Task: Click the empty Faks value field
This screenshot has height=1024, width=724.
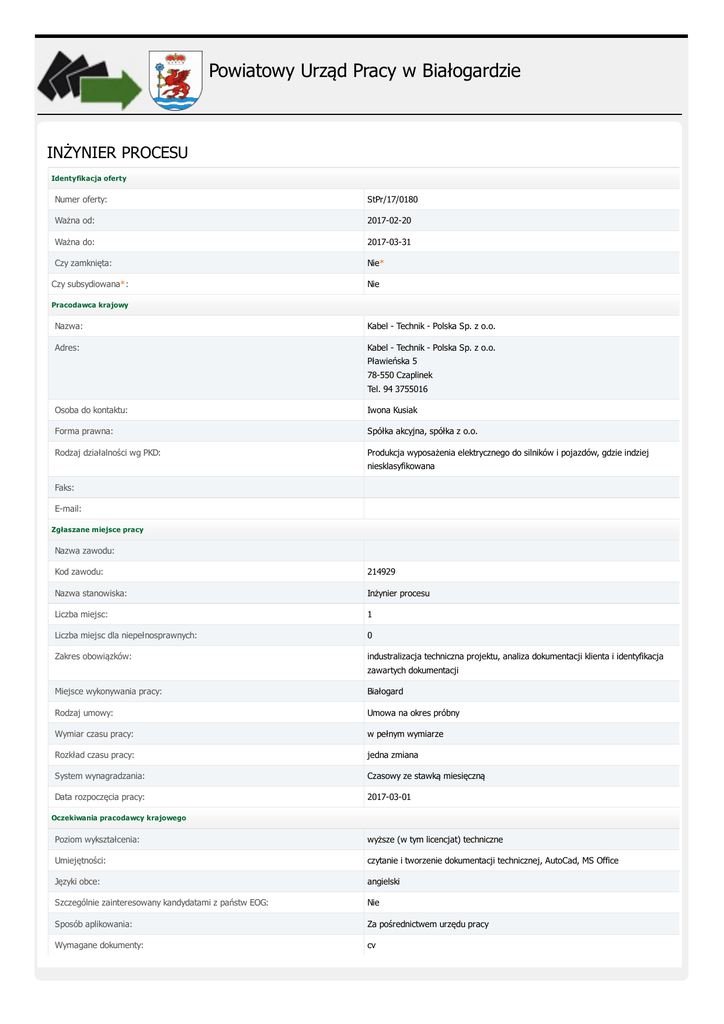Action: 520,487
